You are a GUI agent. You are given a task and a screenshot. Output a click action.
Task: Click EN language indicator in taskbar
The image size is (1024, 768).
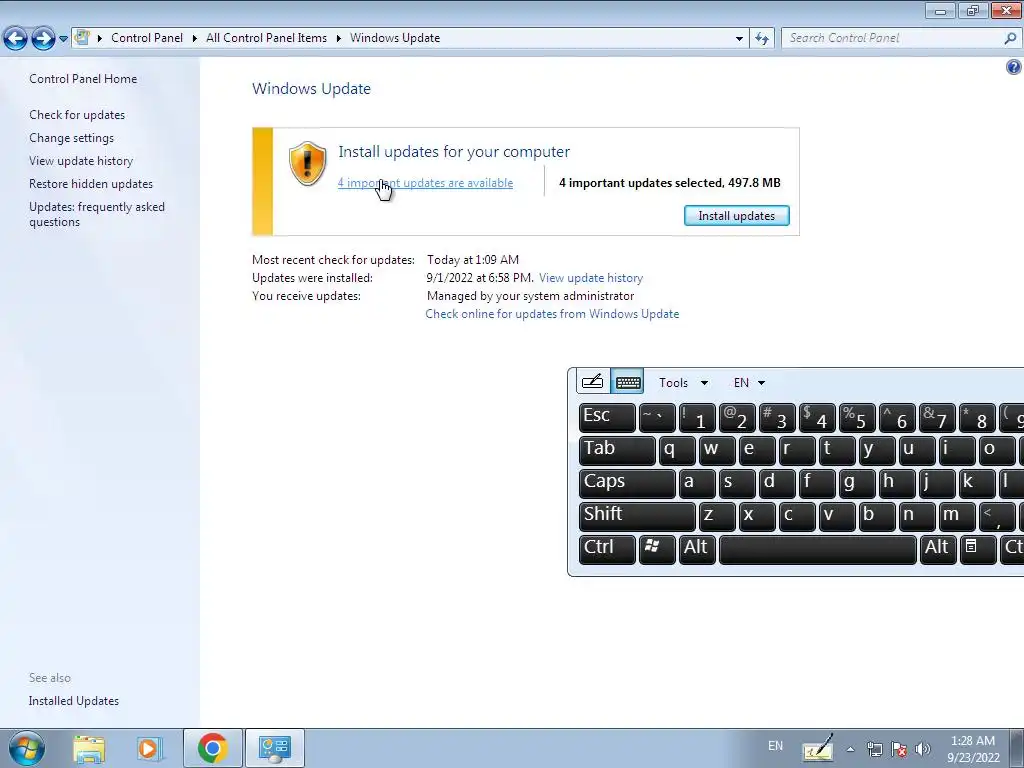point(775,746)
